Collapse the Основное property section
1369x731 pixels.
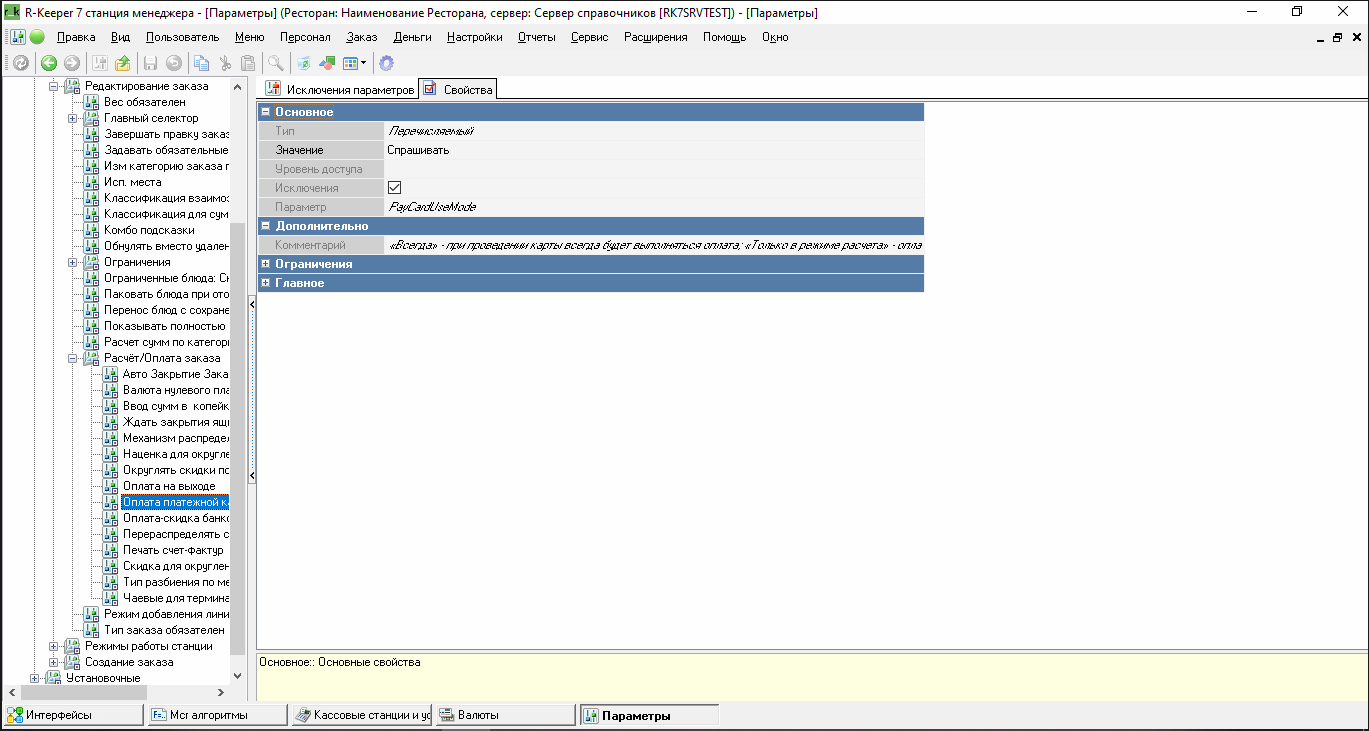click(266, 112)
